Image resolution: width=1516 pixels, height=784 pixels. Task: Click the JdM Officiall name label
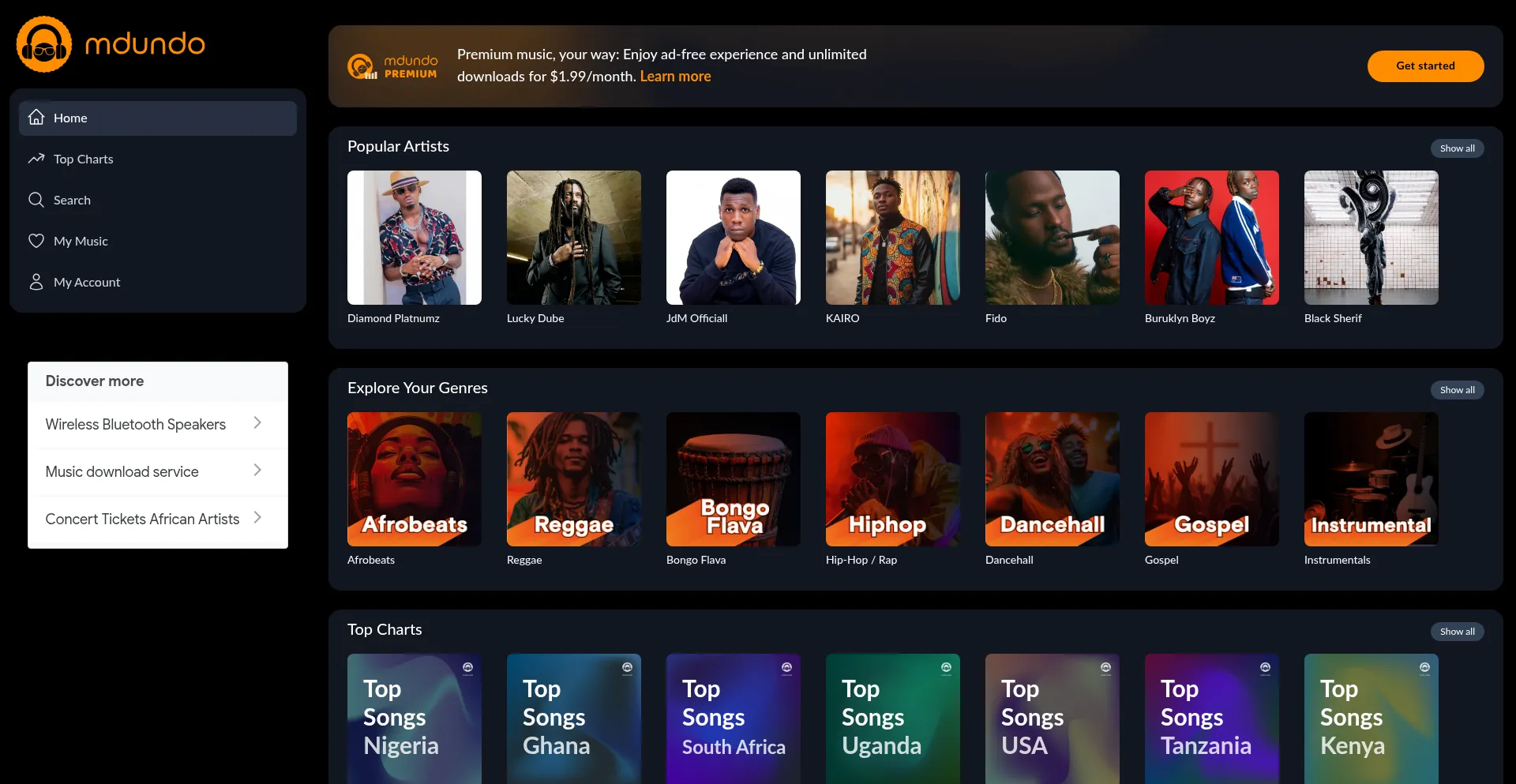click(697, 318)
